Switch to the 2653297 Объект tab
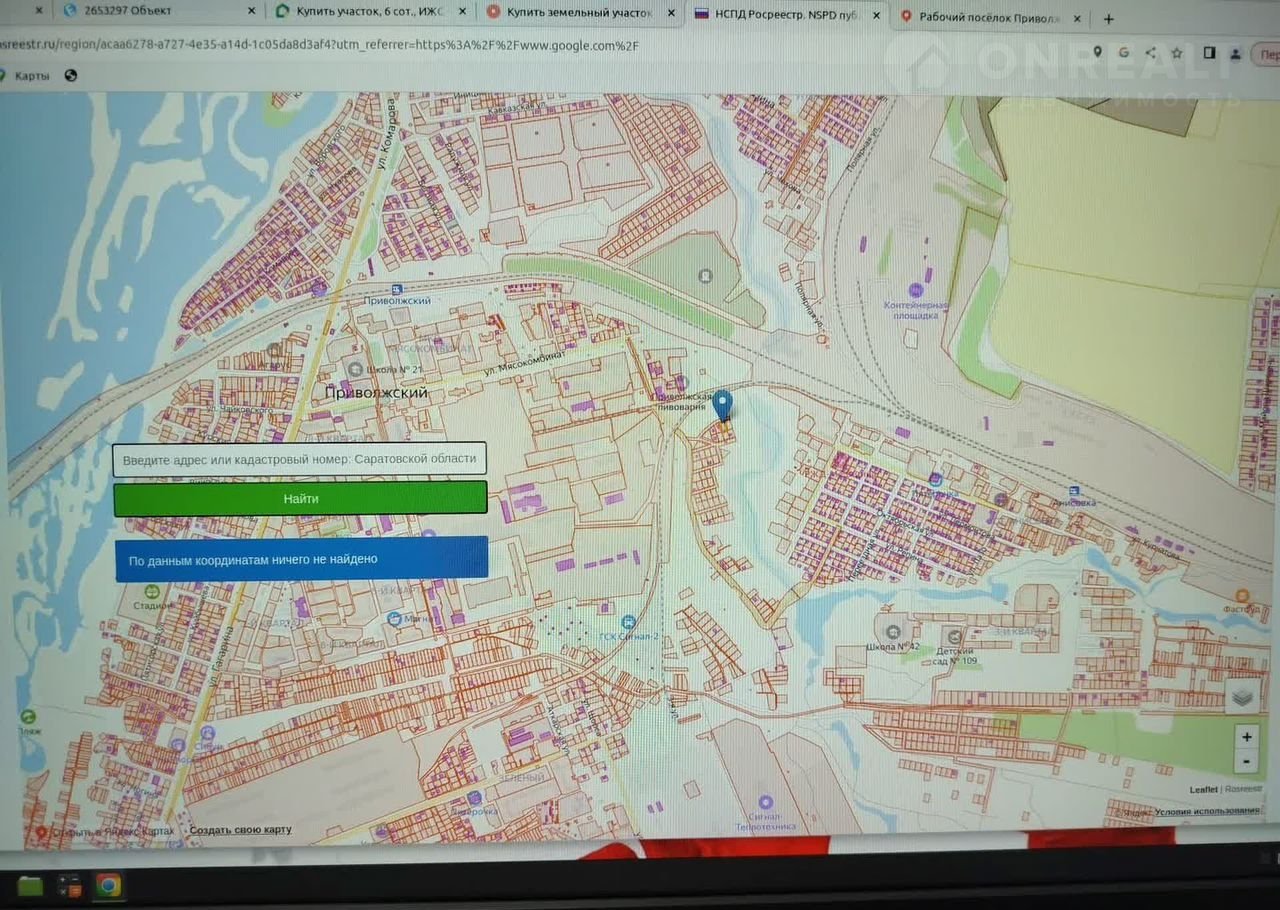1280x910 pixels. [x=150, y=11]
